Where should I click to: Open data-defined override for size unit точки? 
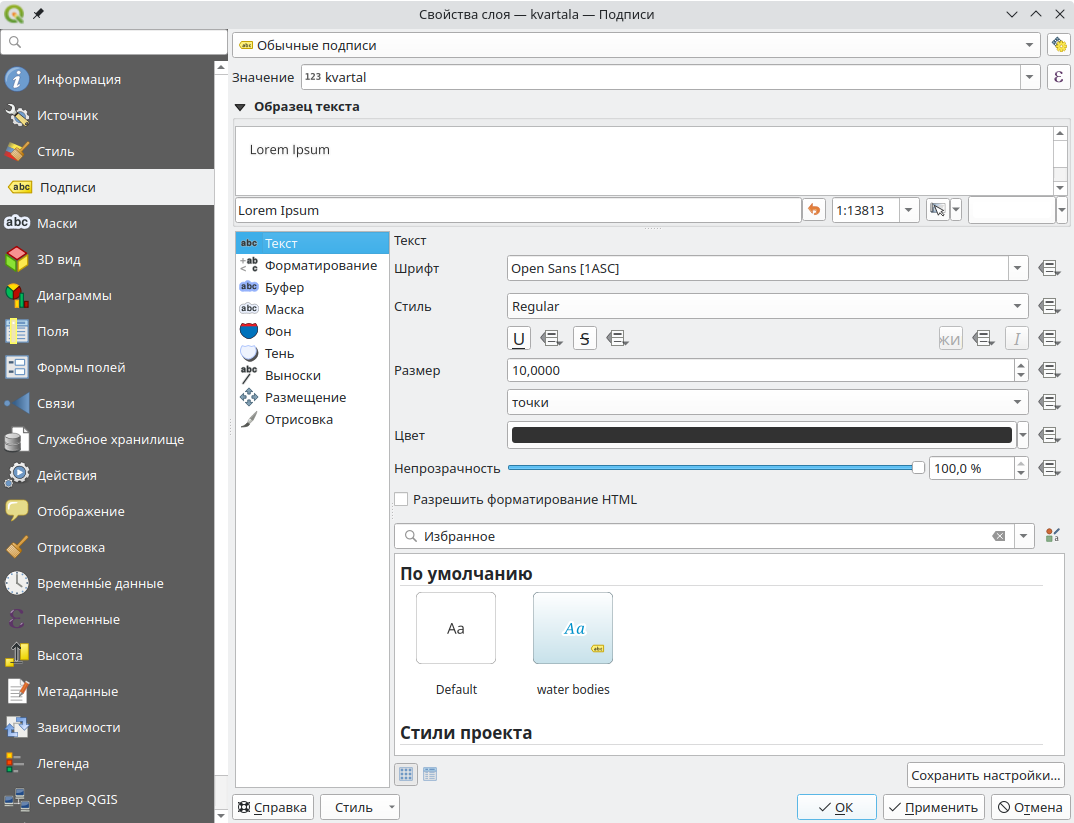coord(1049,402)
